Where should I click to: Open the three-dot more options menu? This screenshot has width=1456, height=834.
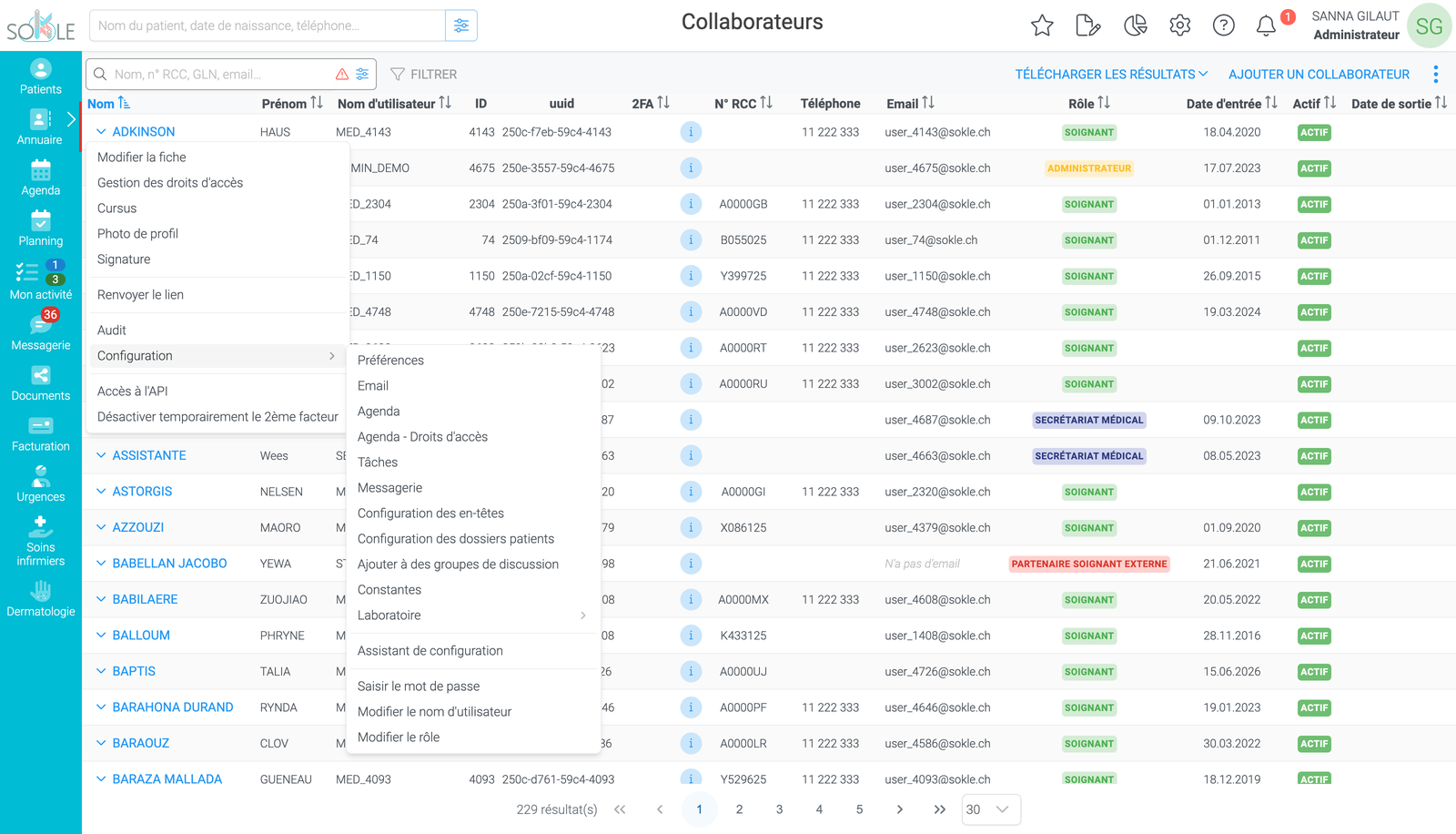[1436, 74]
